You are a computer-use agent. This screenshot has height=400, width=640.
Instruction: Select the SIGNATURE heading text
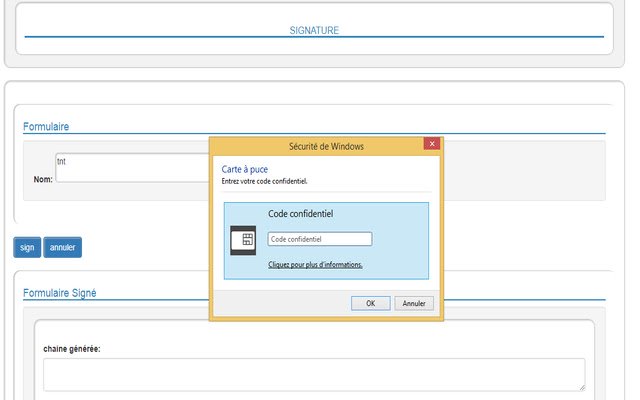pos(314,30)
